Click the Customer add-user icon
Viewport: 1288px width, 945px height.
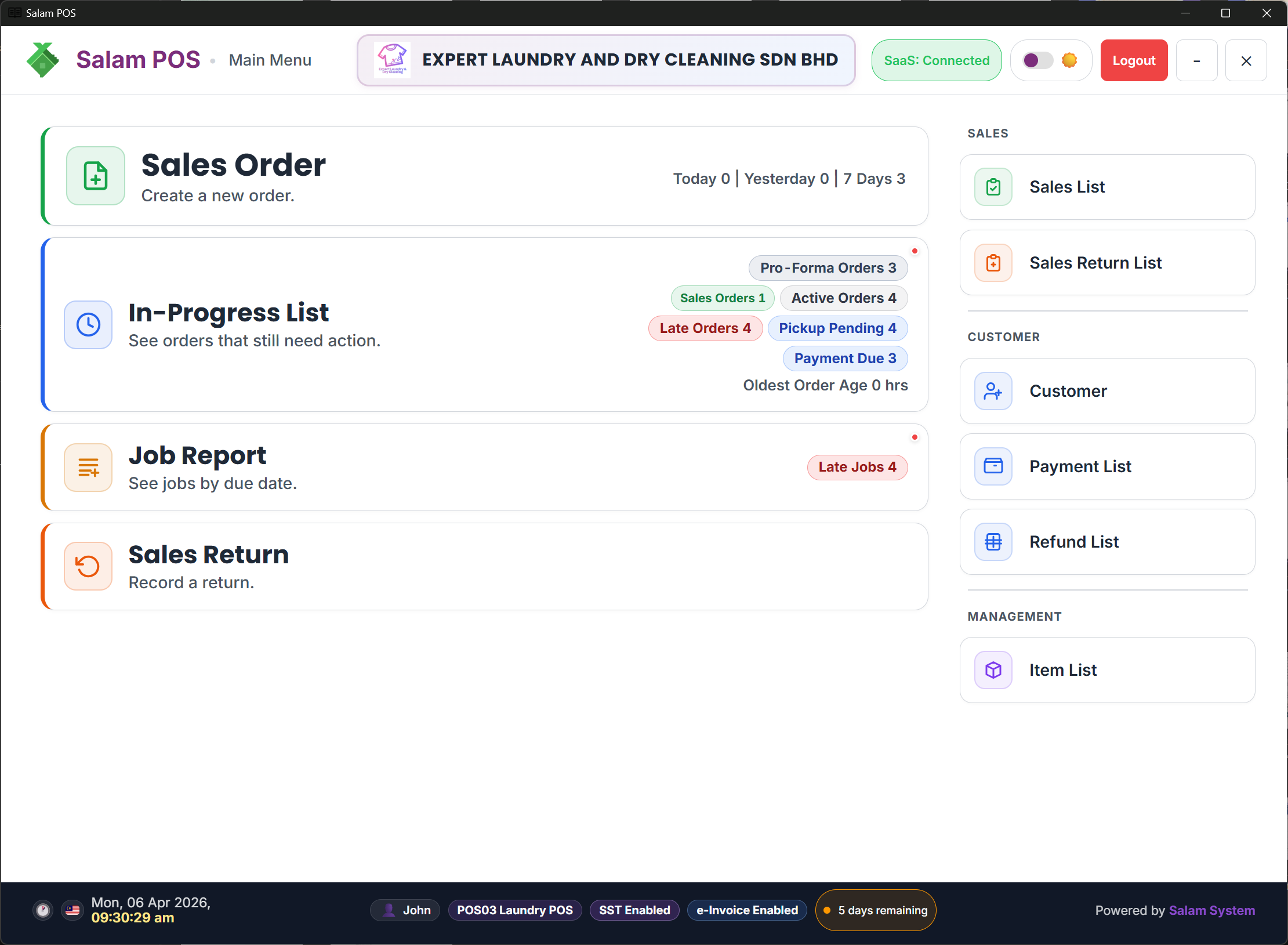click(x=993, y=391)
